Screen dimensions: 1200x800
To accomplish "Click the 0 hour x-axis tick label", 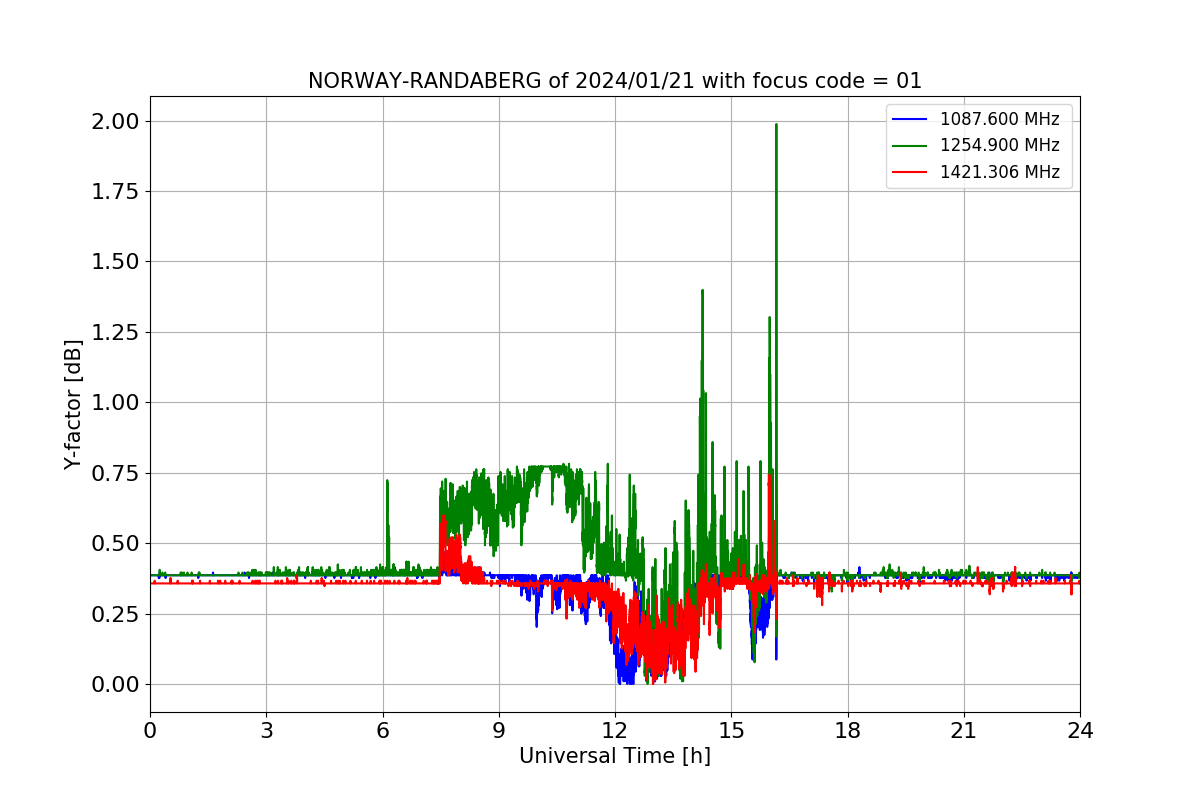I will (x=150, y=731).
